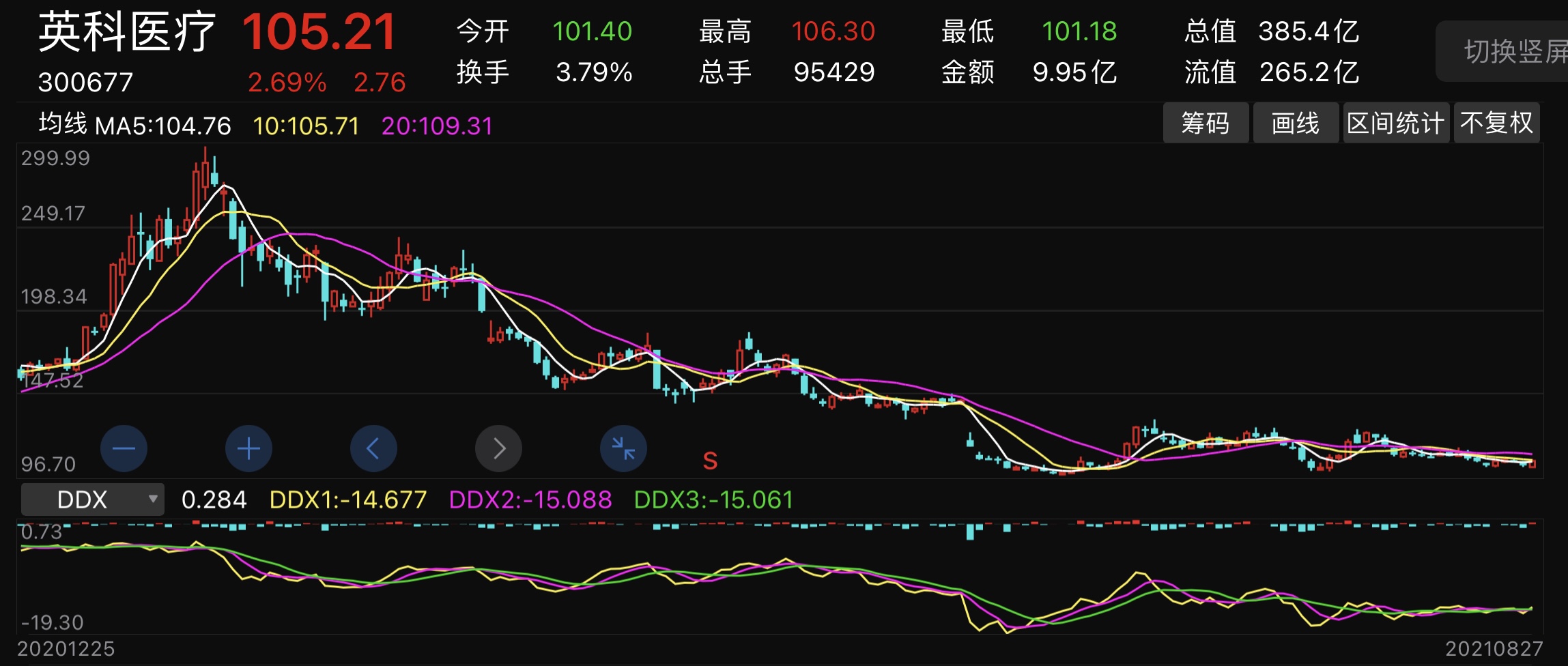Click the total market value 385.4亿

(1309, 31)
